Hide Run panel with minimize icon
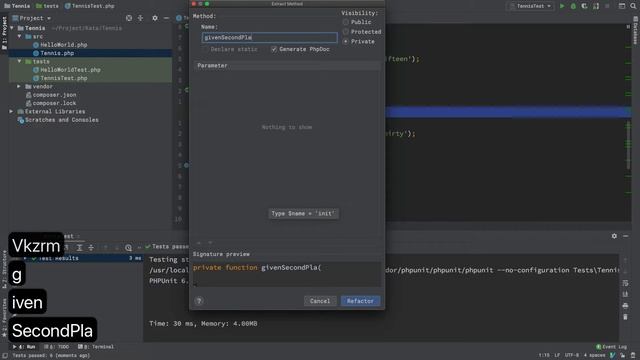The width and height of the screenshot is (640, 360). pos(625,236)
